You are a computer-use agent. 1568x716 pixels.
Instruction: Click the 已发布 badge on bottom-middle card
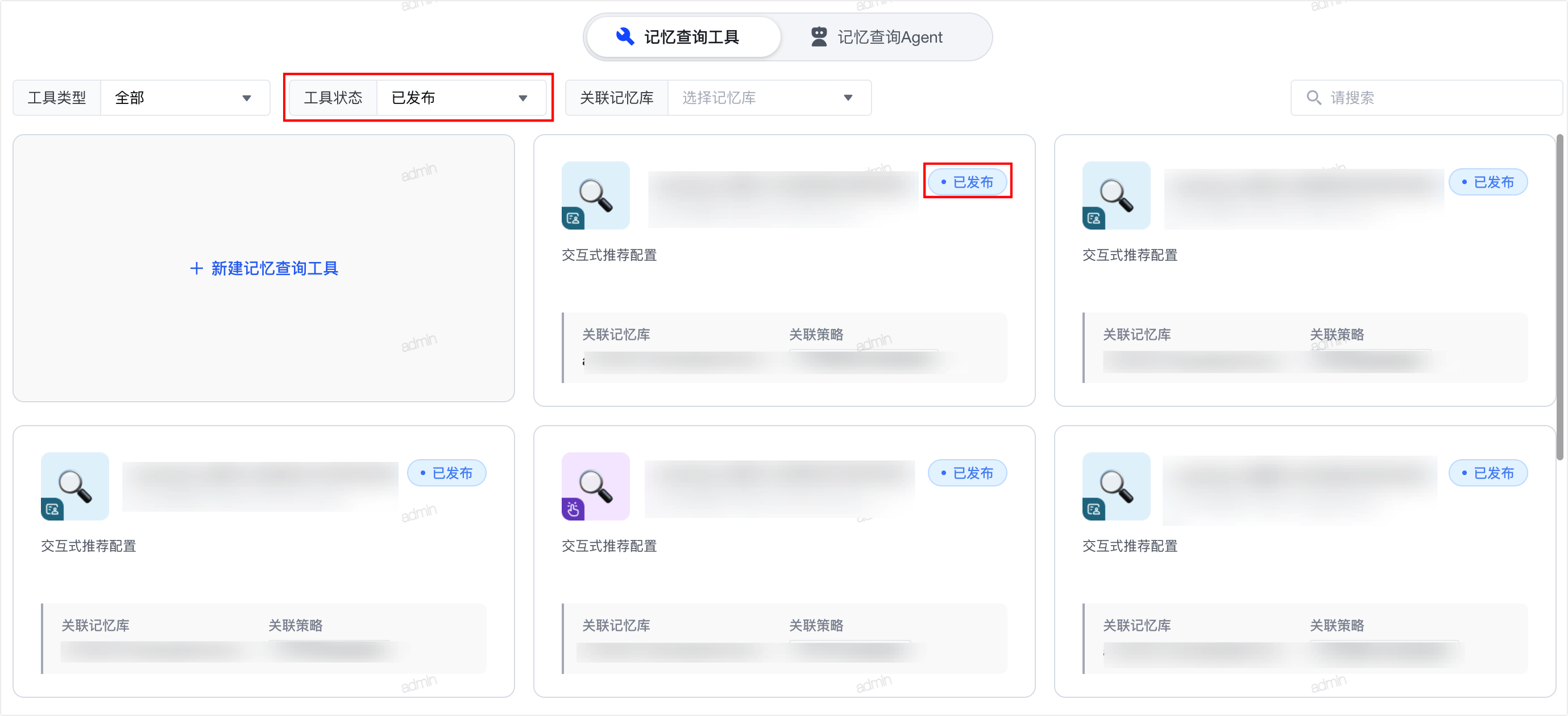[x=967, y=473]
